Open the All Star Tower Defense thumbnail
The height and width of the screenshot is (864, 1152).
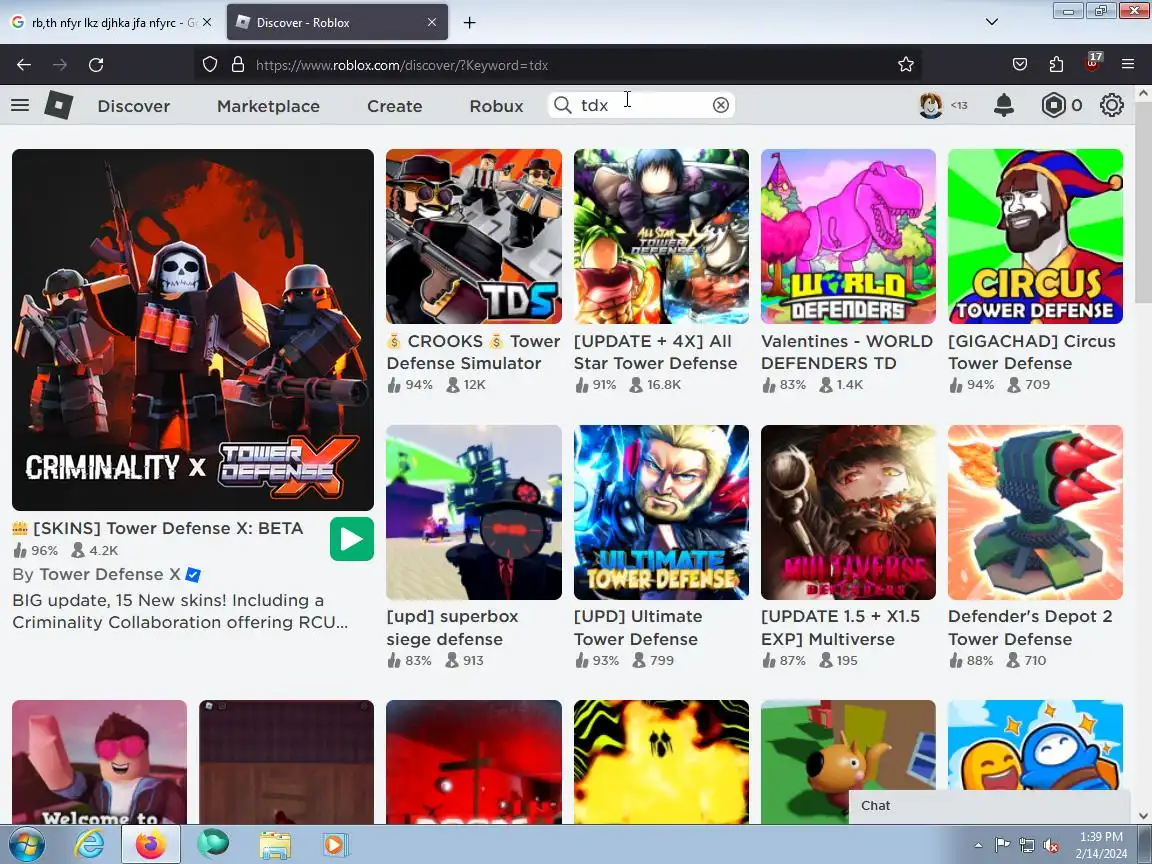tap(661, 237)
